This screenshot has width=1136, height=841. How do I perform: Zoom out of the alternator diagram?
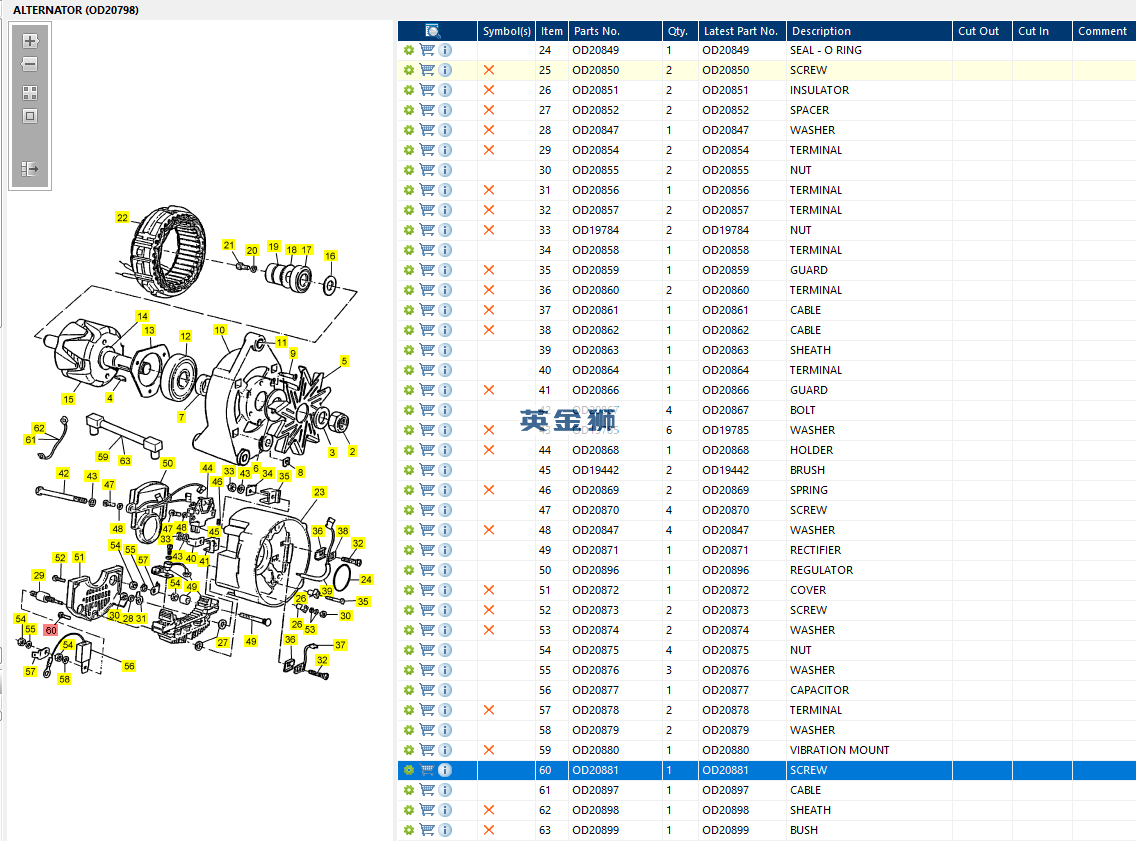coord(30,65)
